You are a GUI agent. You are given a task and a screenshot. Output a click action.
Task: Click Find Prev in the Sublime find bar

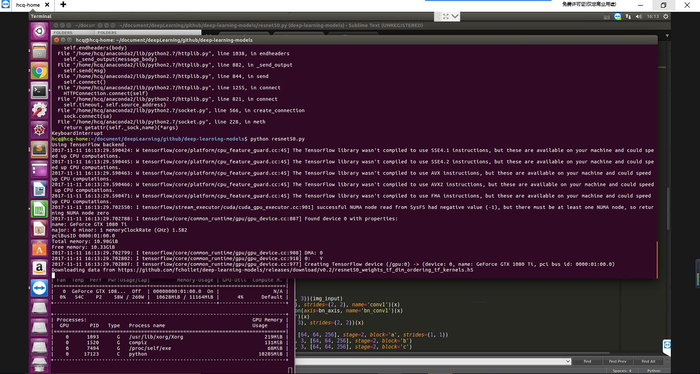point(618,361)
